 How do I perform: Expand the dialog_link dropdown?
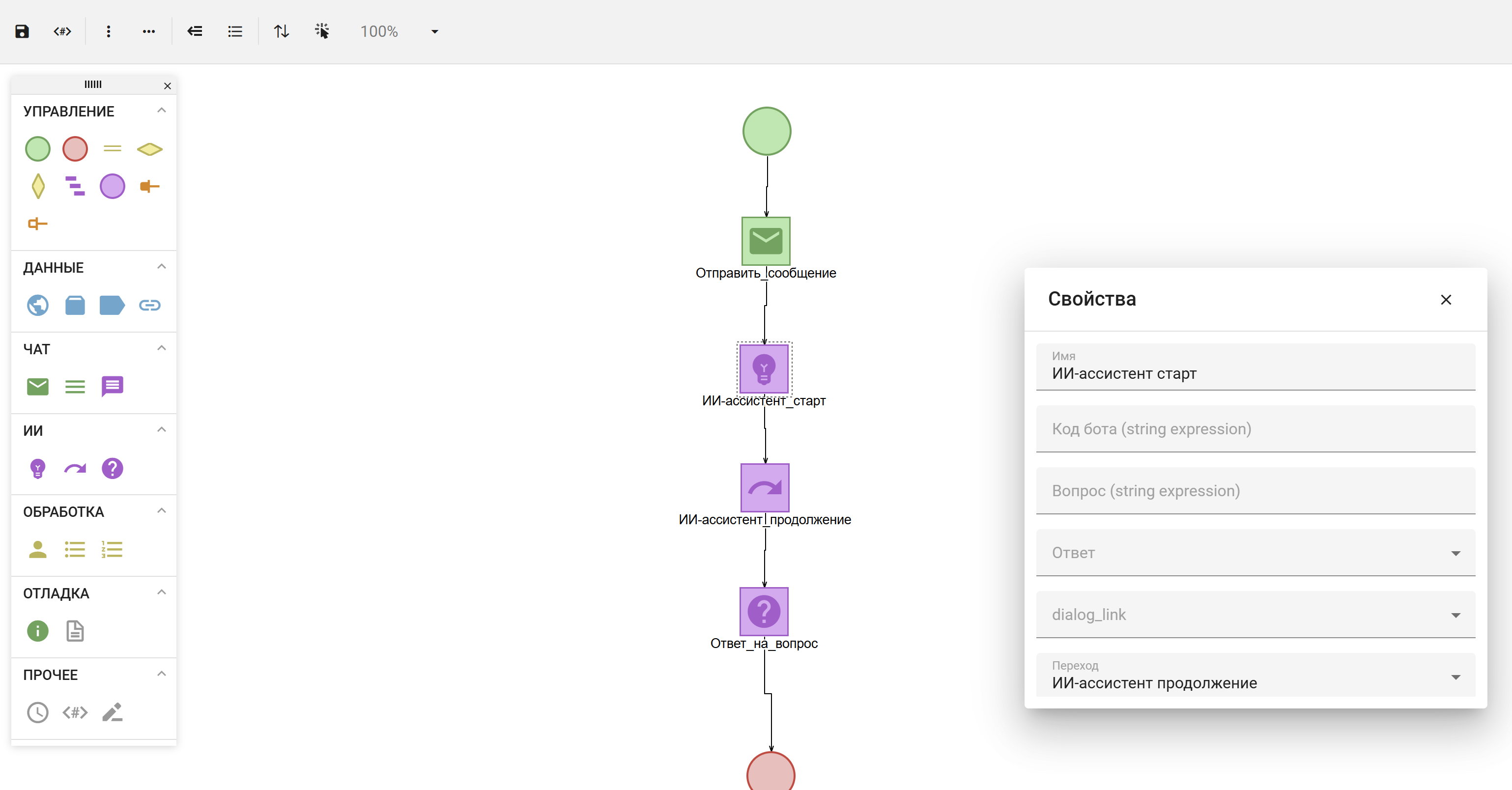(x=1255, y=615)
